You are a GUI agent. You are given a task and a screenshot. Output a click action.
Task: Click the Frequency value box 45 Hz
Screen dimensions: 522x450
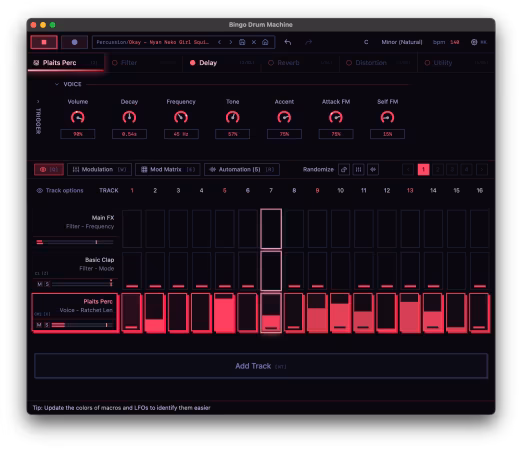[x=181, y=134]
